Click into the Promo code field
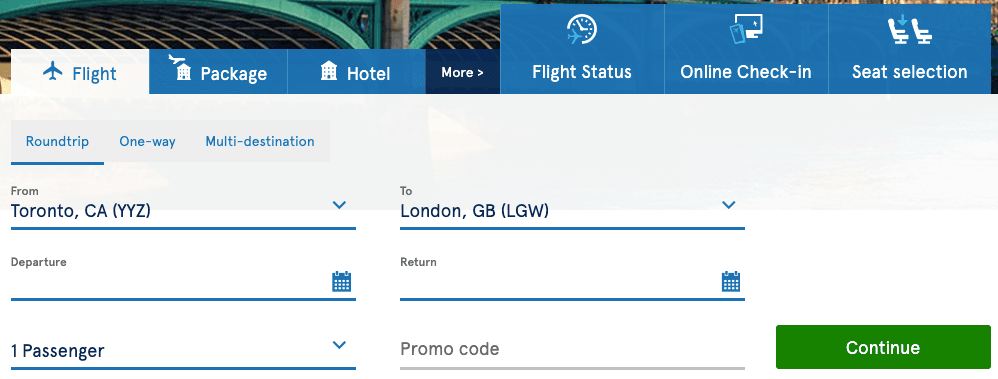 coord(572,349)
